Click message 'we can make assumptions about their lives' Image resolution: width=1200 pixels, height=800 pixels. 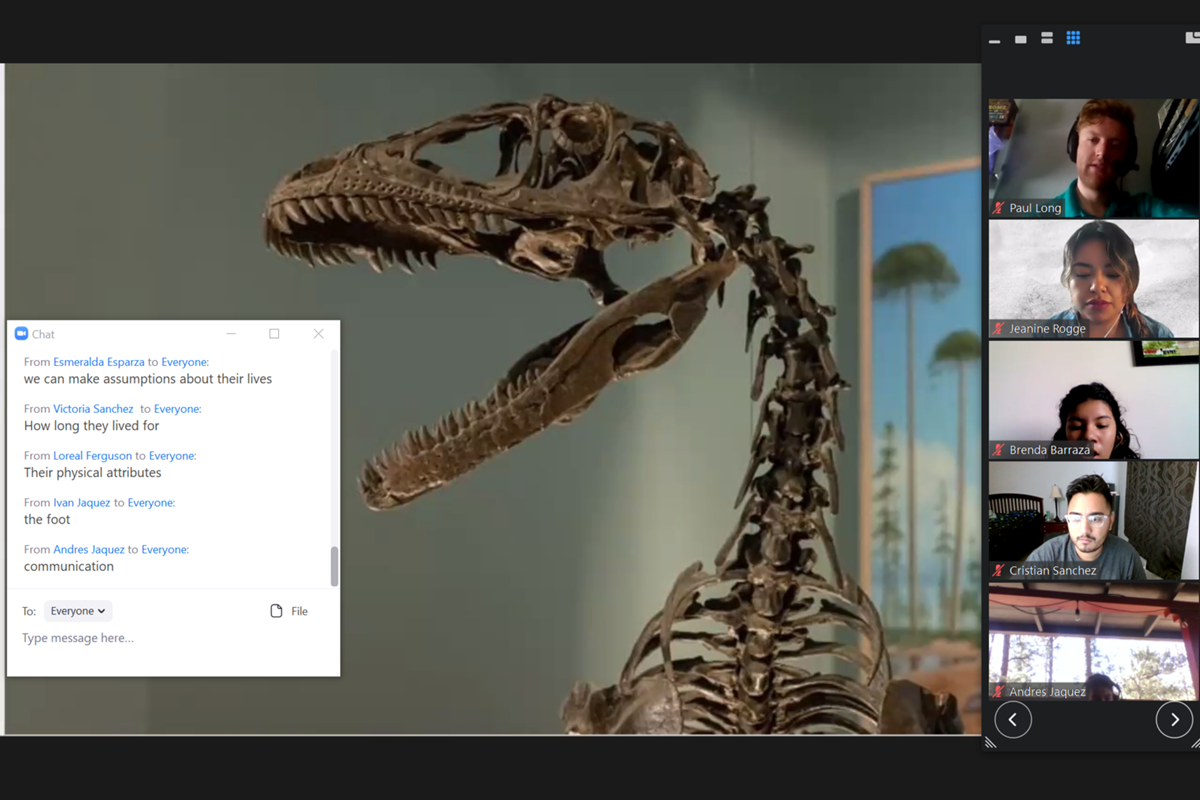point(148,379)
